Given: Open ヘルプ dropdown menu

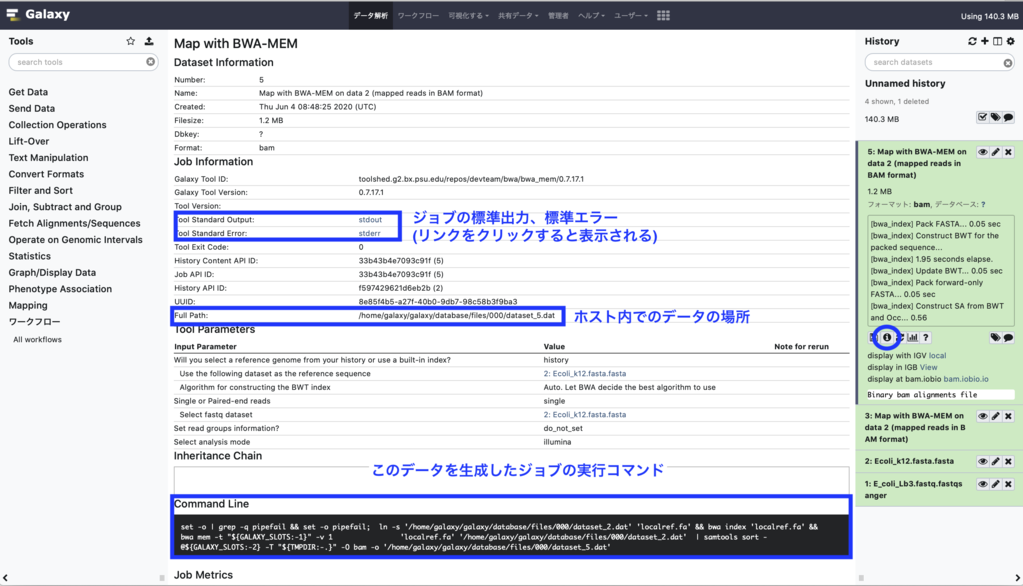Looking at the screenshot, I should pyautogui.click(x=591, y=16).
